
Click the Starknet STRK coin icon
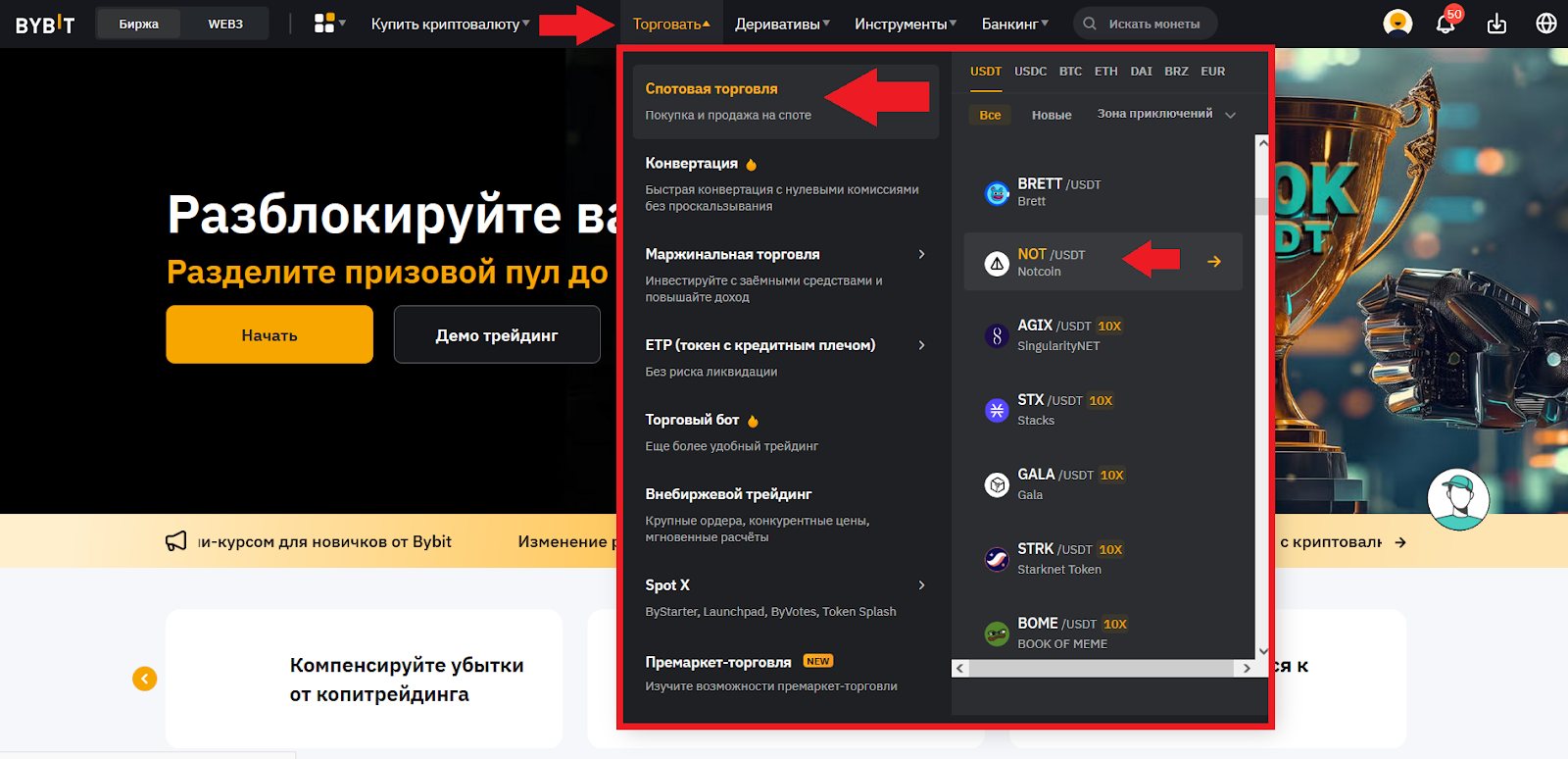click(997, 560)
